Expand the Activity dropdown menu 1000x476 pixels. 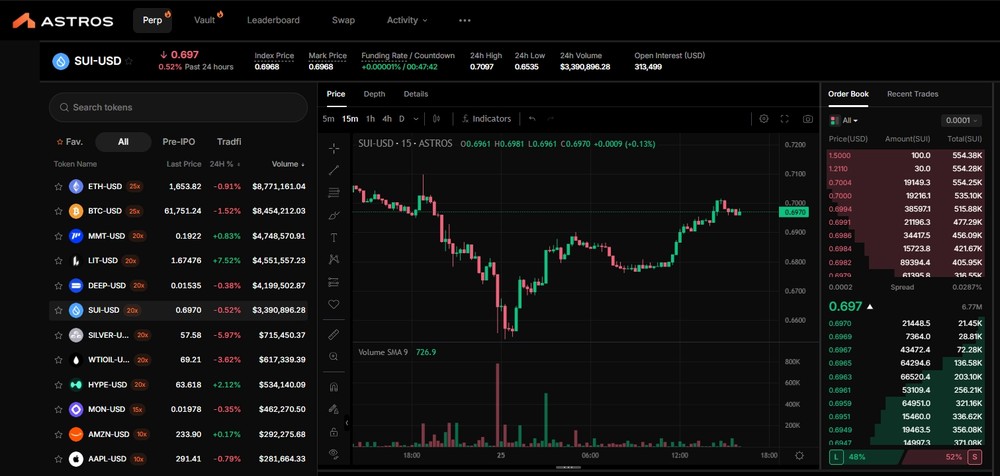[407, 20]
